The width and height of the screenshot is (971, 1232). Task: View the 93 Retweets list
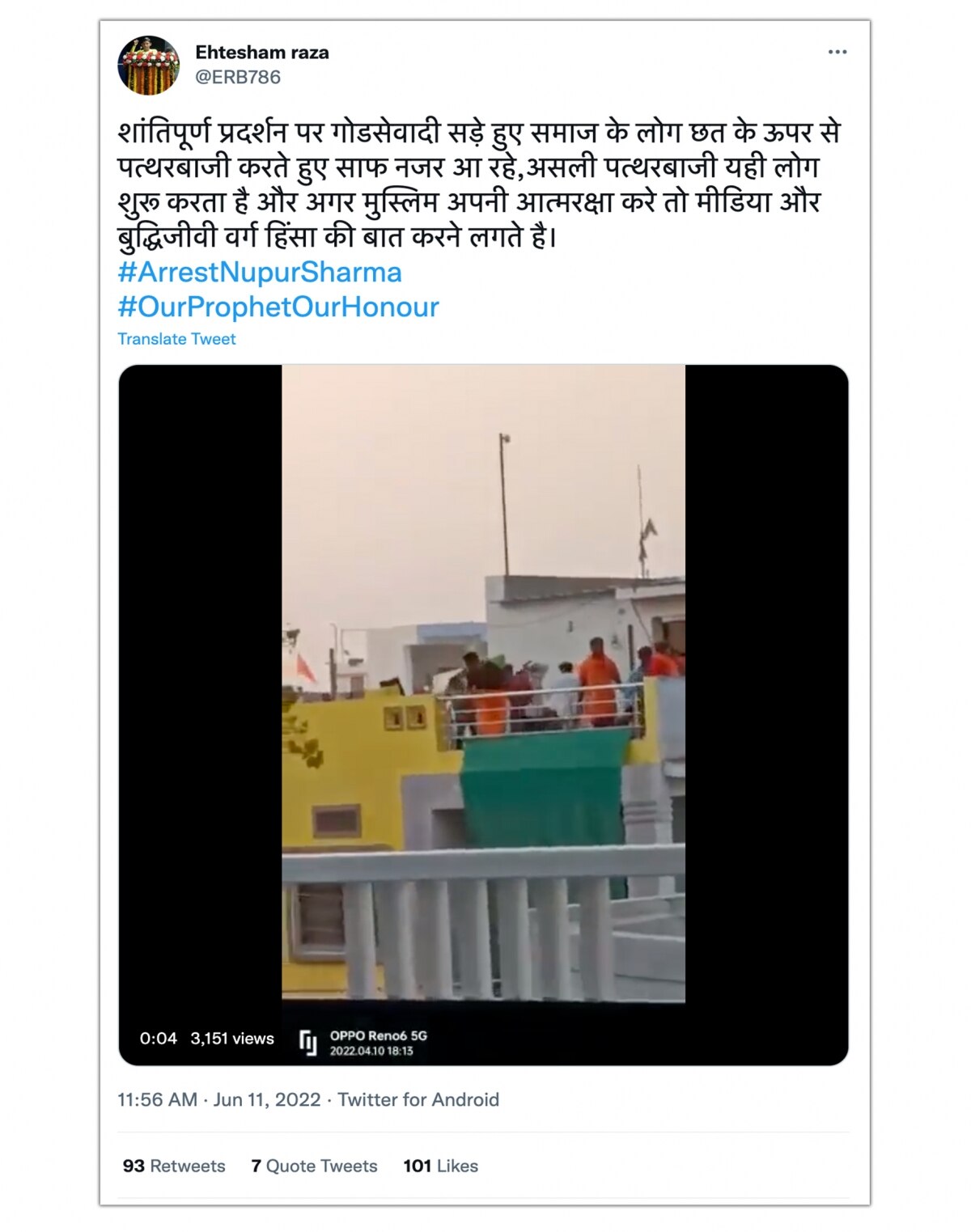pos(174,1166)
